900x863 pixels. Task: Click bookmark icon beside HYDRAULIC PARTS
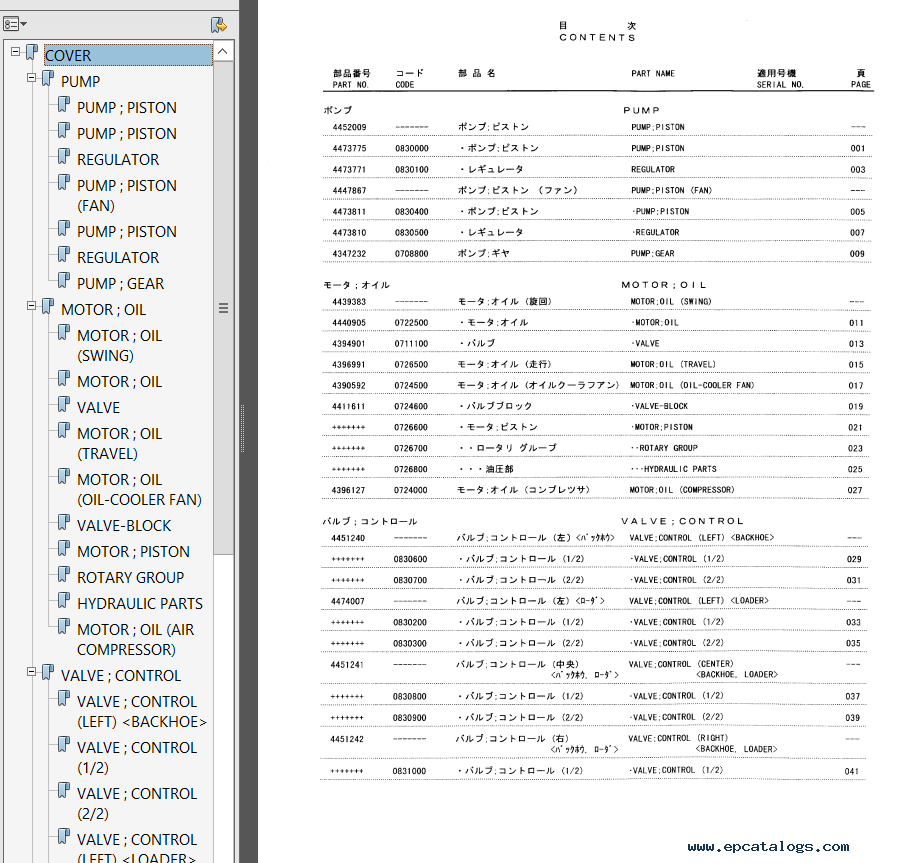(x=64, y=601)
